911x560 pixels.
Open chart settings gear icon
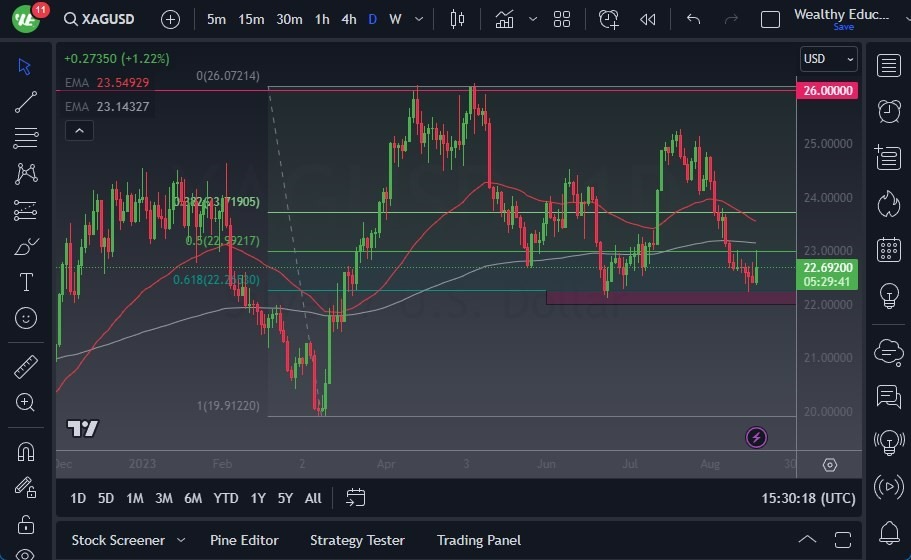click(x=829, y=465)
